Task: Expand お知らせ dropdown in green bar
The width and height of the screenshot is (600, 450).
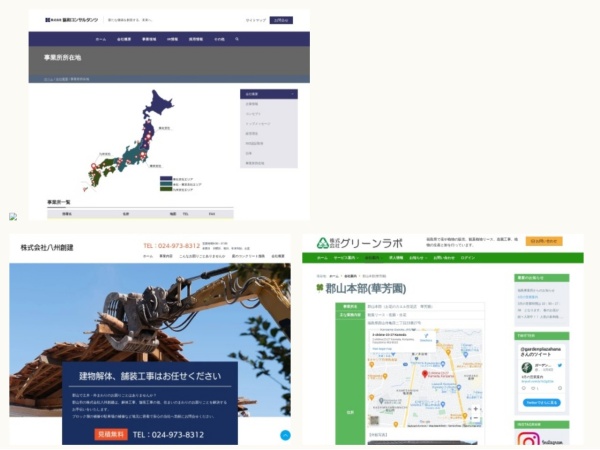Action: pyautogui.click(x=418, y=258)
